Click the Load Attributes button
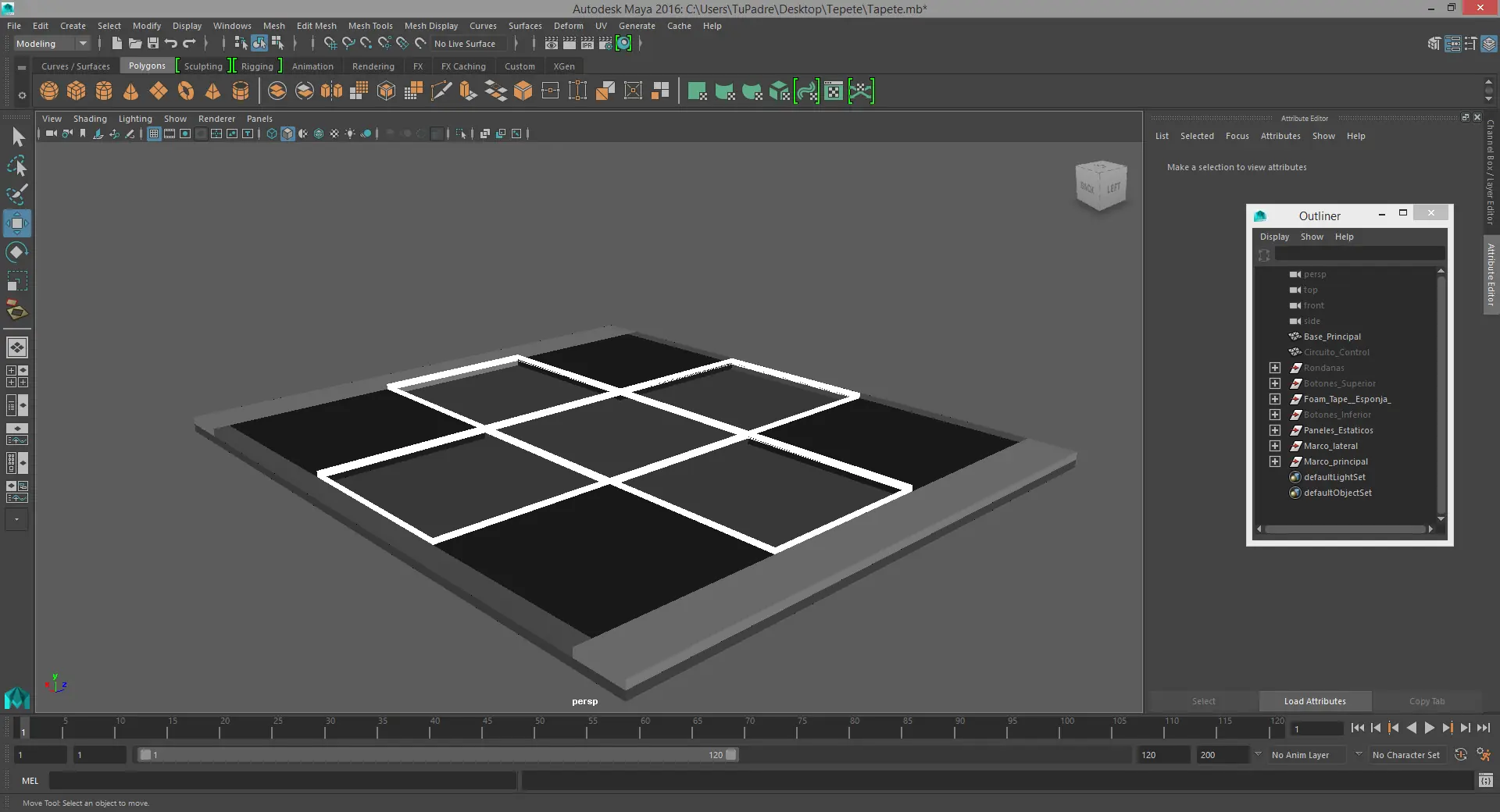 pos(1315,701)
